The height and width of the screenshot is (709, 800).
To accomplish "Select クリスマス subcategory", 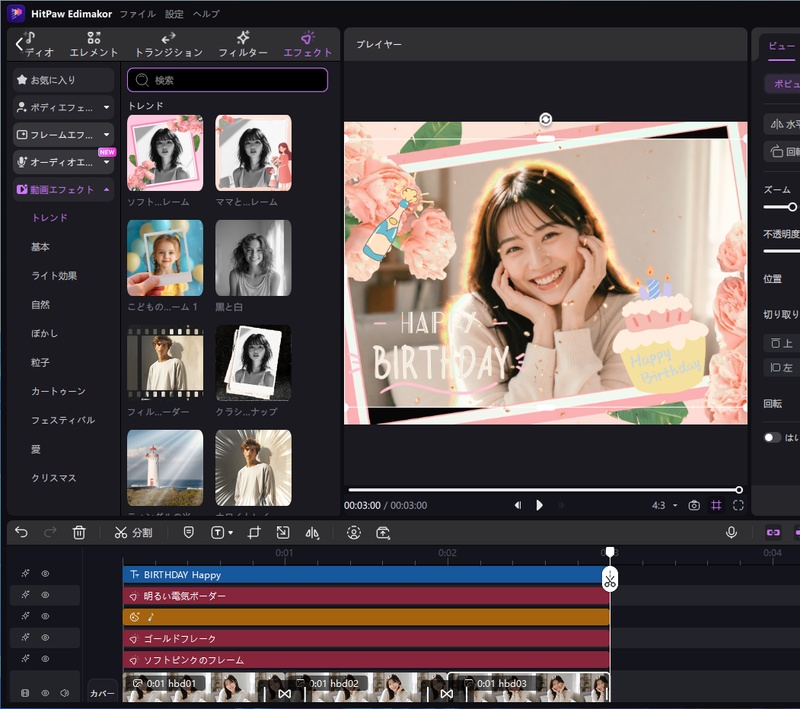I will (x=54, y=478).
